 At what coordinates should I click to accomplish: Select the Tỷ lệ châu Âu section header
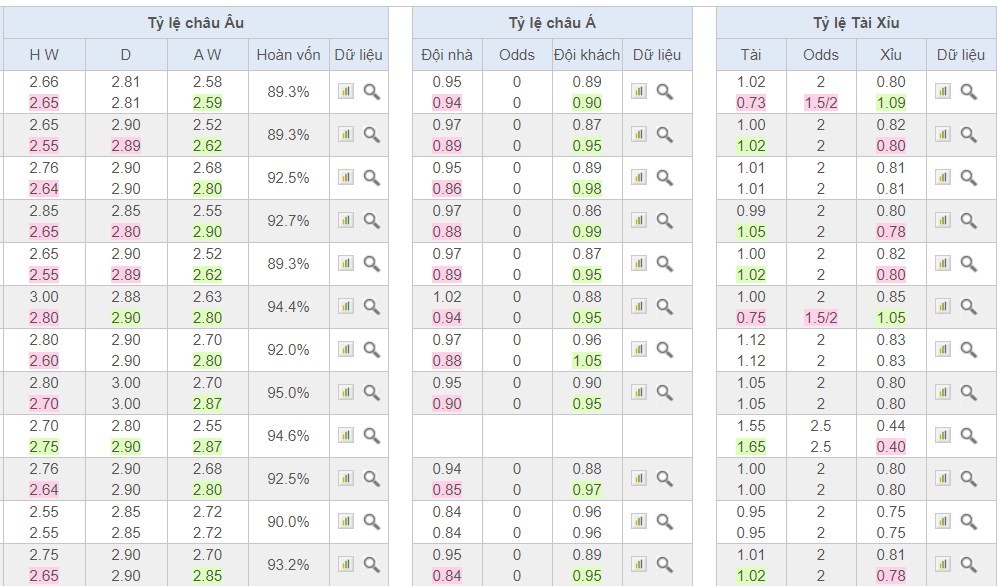194,23
